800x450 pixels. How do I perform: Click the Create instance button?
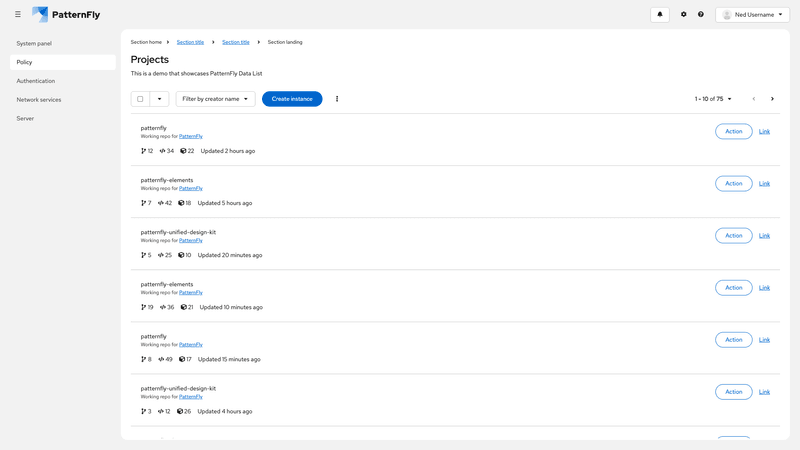coord(292,99)
